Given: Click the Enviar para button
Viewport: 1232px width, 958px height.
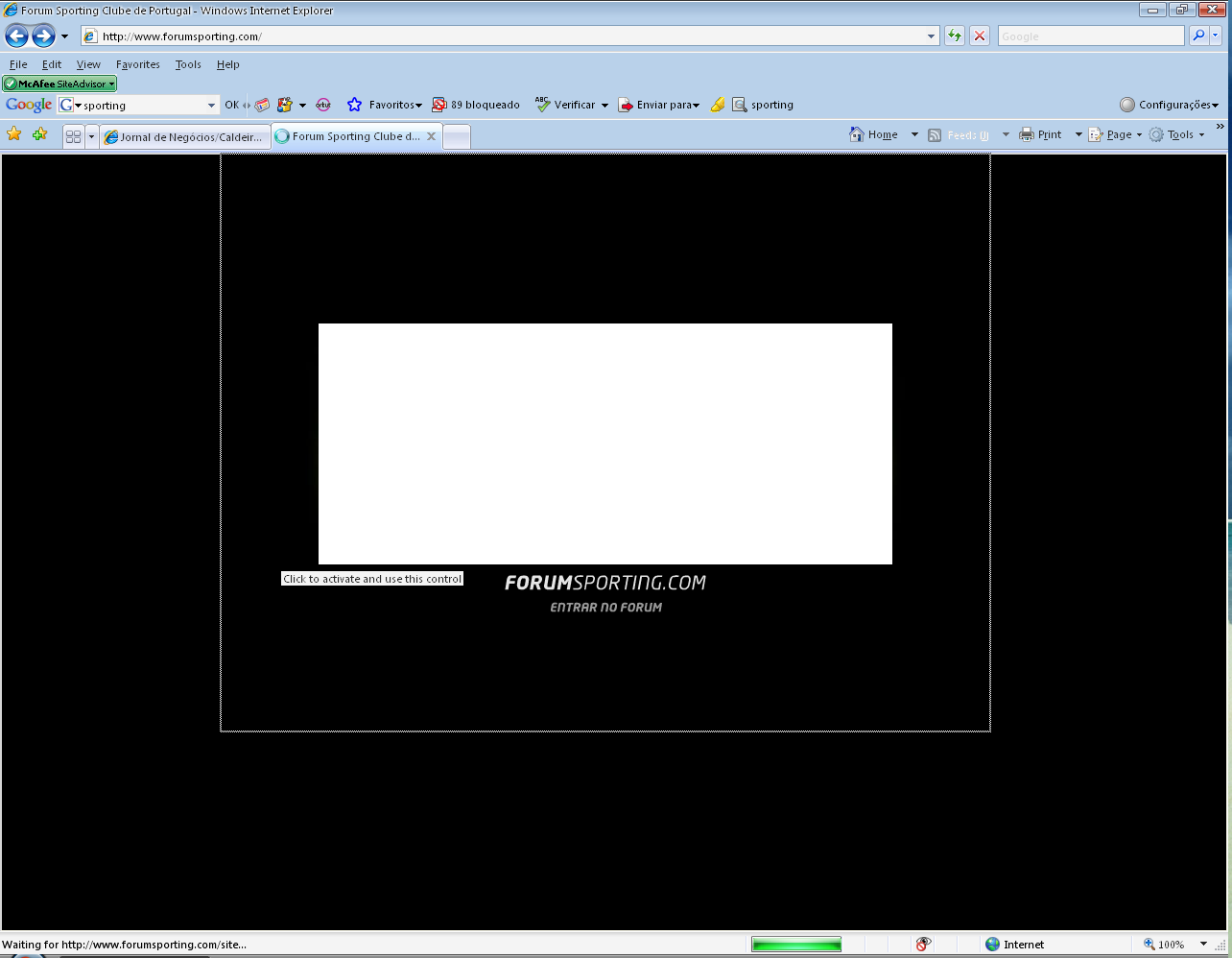Looking at the screenshot, I should 659,106.
